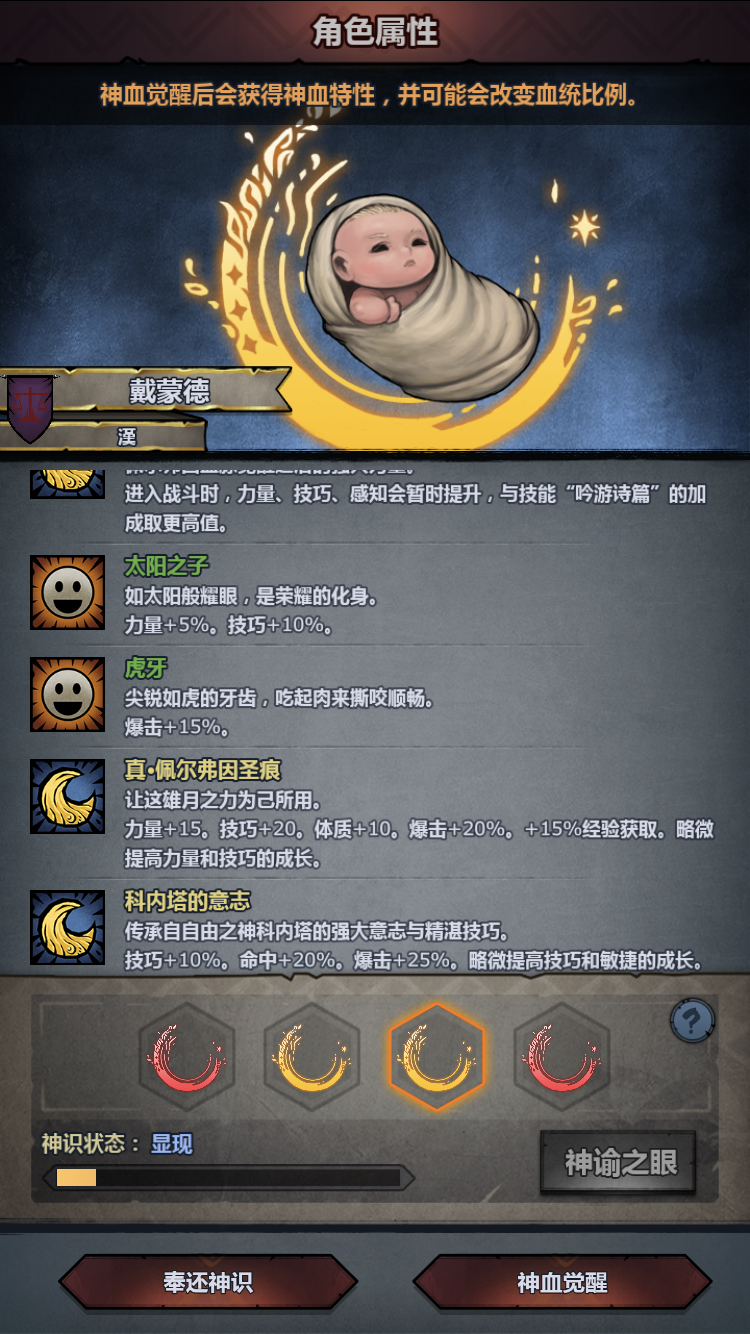Click the 角色属性 title header
Image resolution: width=750 pixels, height=1334 pixels.
click(375, 31)
